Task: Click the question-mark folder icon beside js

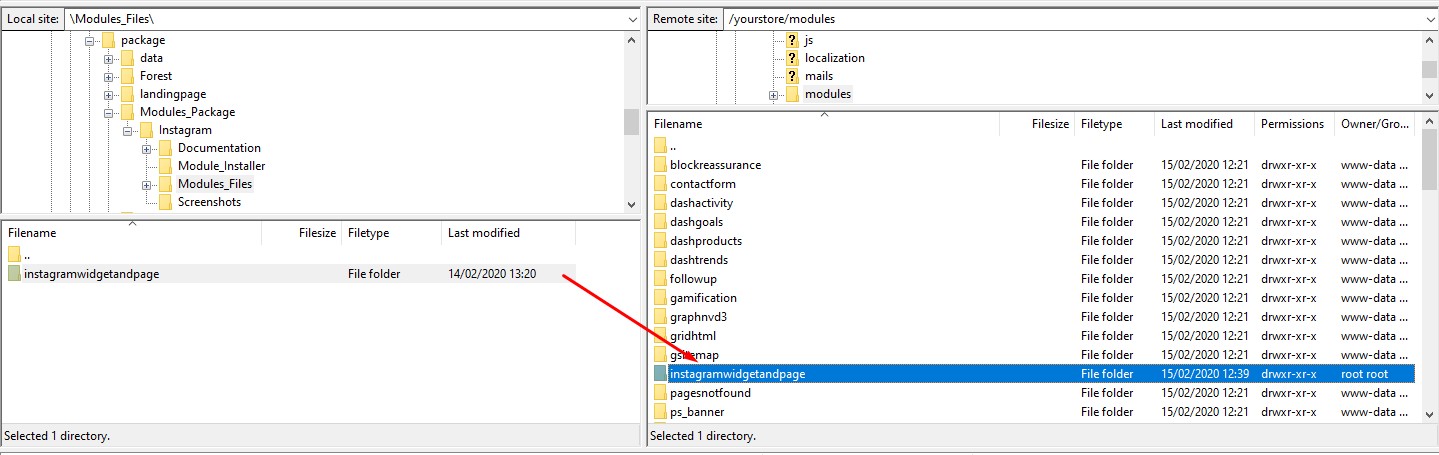Action: pos(792,40)
